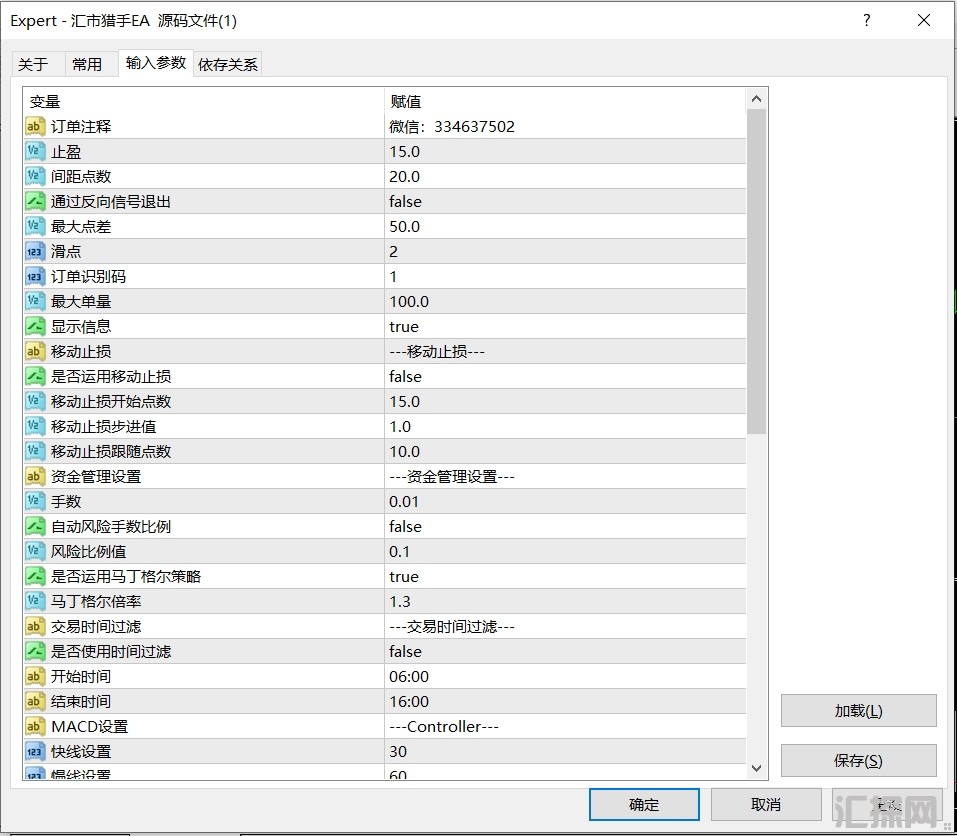
Task: Open help with the question mark button
Action: [867, 20]
